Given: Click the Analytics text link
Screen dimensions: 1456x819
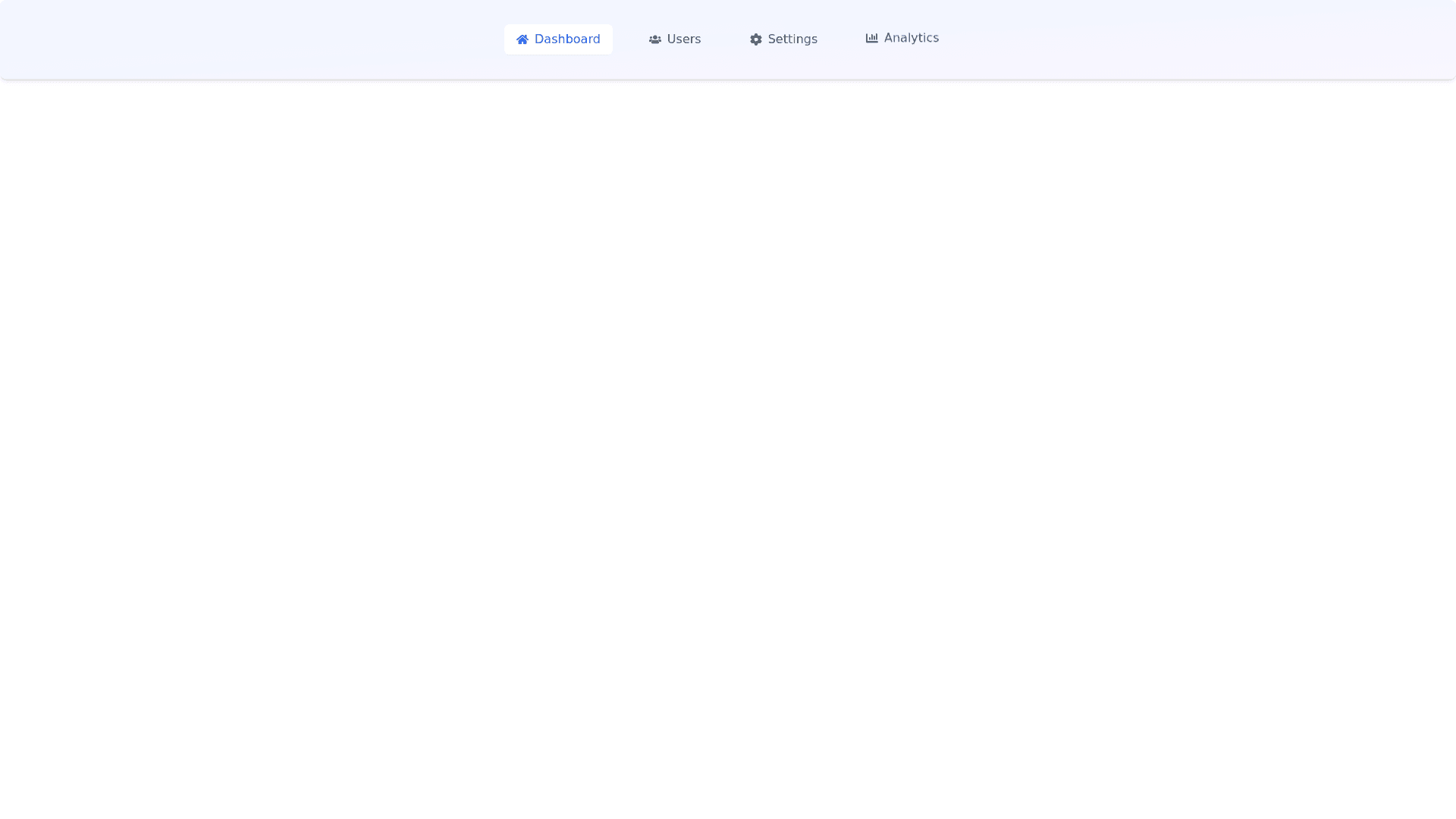Looking at the screenshot, I should (911, 38).
